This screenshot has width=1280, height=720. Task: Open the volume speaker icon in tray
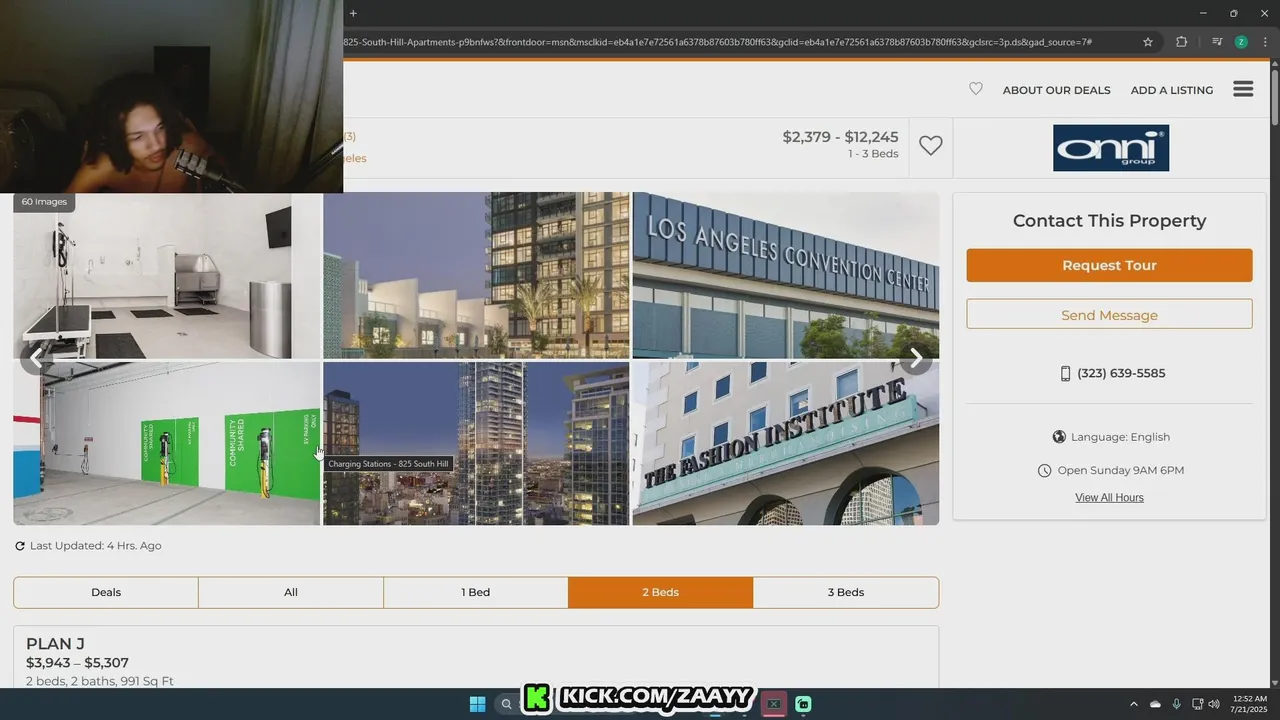pyautogui.click(x=1214, y=704)
